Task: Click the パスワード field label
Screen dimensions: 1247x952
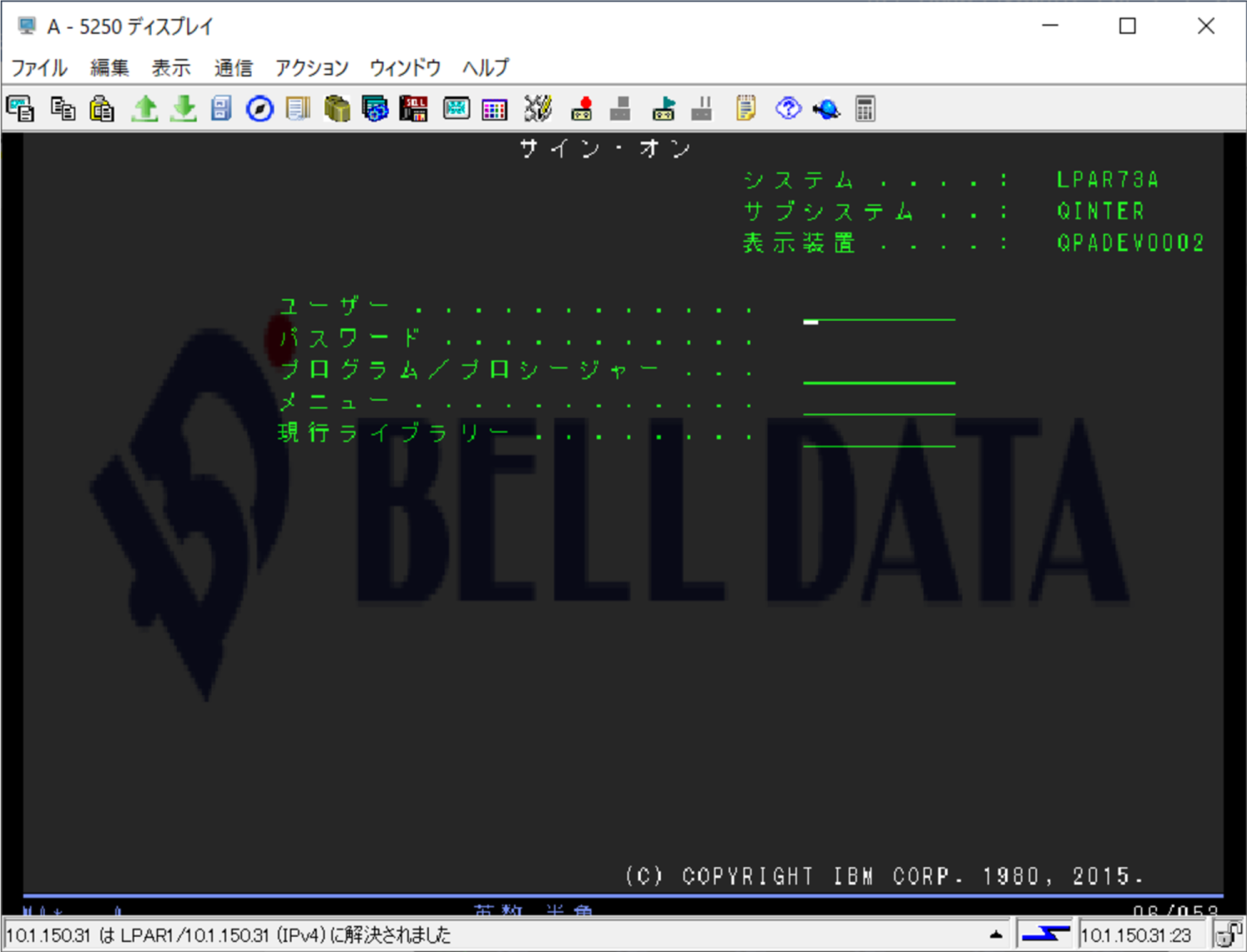Action: coord(350,338)
